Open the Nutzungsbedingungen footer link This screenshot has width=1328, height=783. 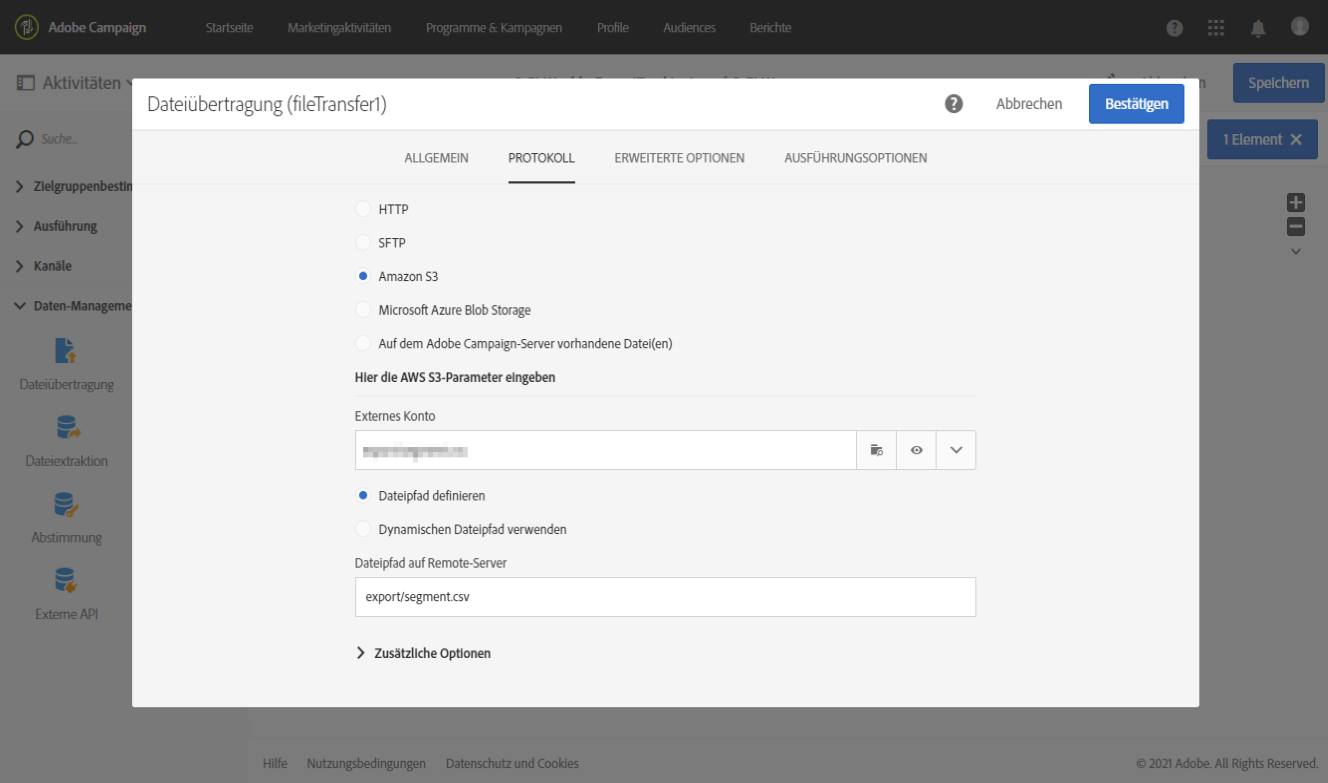(x=366, y=763)
